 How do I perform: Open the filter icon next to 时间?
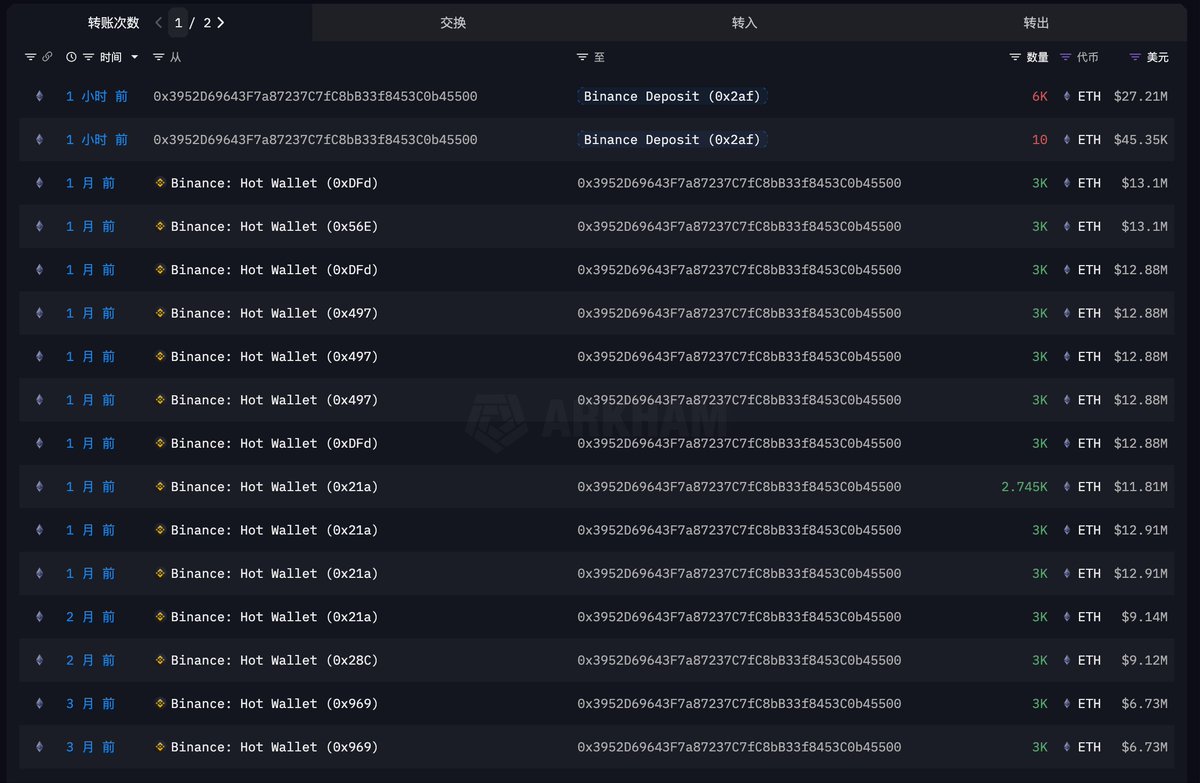[x=89, y=57]
